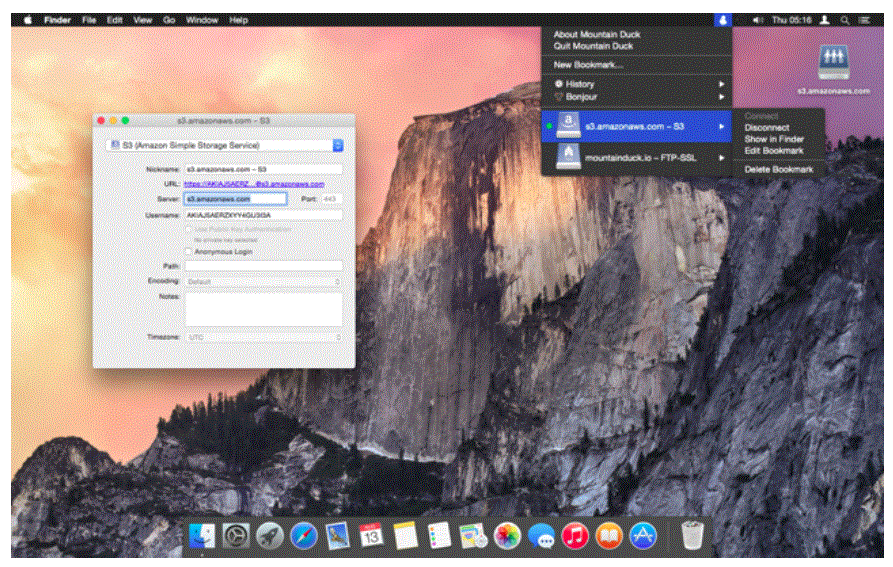Choose Edit Bookmark

773,151
